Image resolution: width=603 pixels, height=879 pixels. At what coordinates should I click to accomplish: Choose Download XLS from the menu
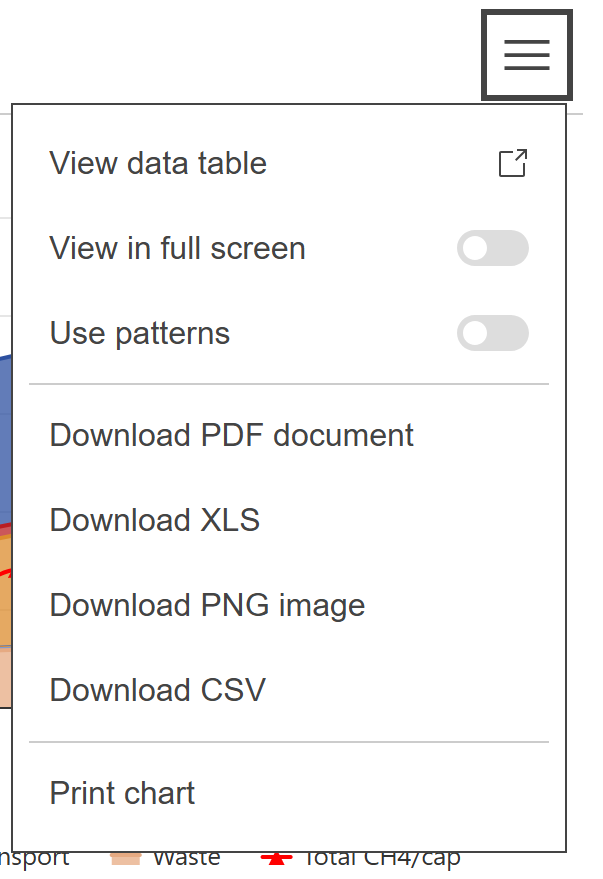pyautogui.click(x=155, y=521)
